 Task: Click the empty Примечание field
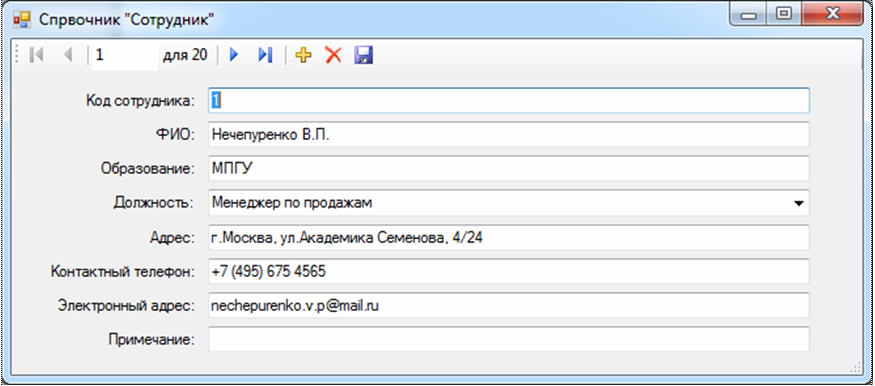click(x=508, y=339)
